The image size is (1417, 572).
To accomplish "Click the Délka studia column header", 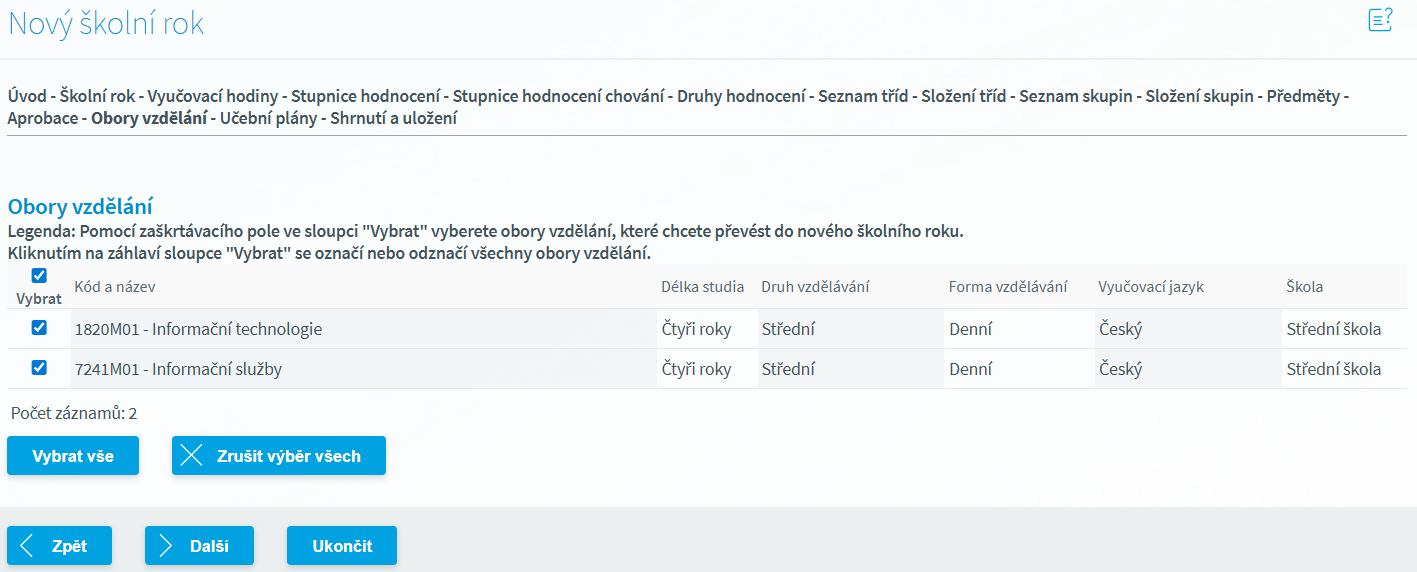I will [702, 287].
